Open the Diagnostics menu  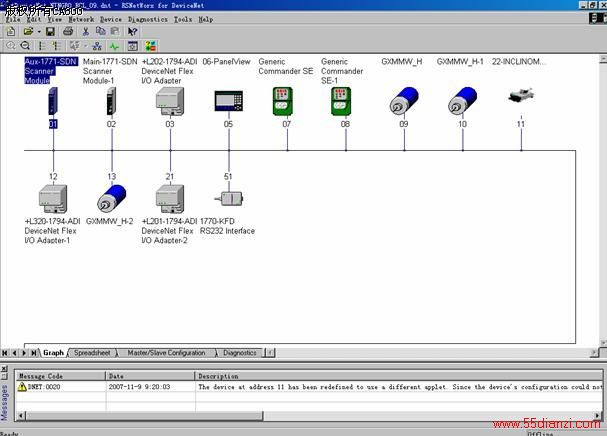tap(148, 19)
